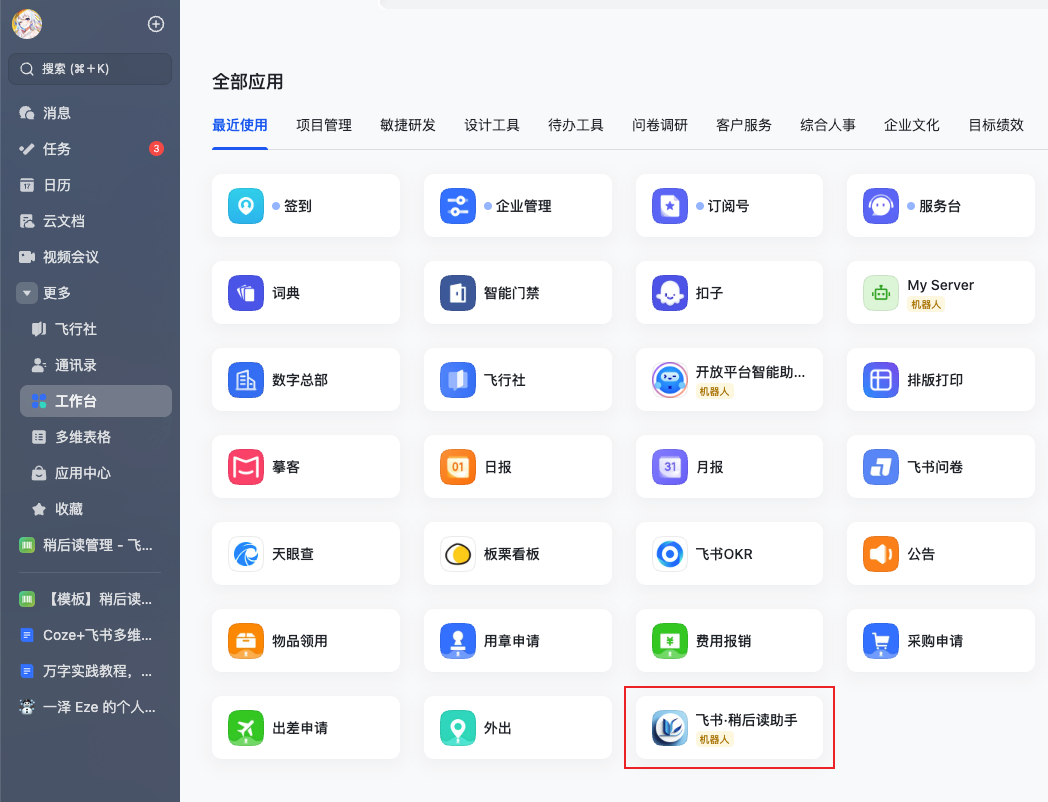Open 云文档 docs in sidebar
This screenshot has height=802, width=1048.
pyautogui.click(x=90, y=221)
